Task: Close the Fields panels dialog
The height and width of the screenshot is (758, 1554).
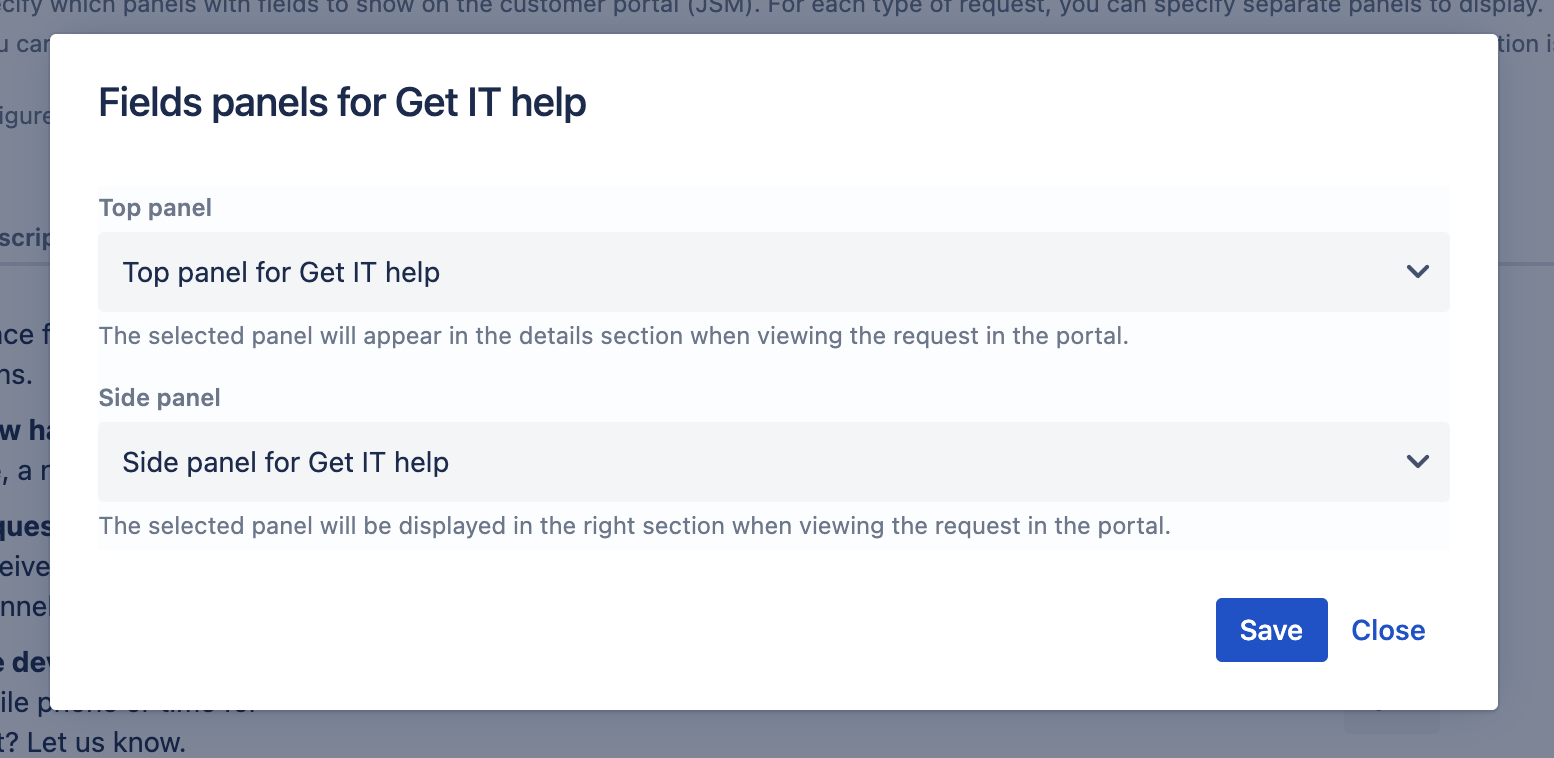Action: (x=1388, y=630)
